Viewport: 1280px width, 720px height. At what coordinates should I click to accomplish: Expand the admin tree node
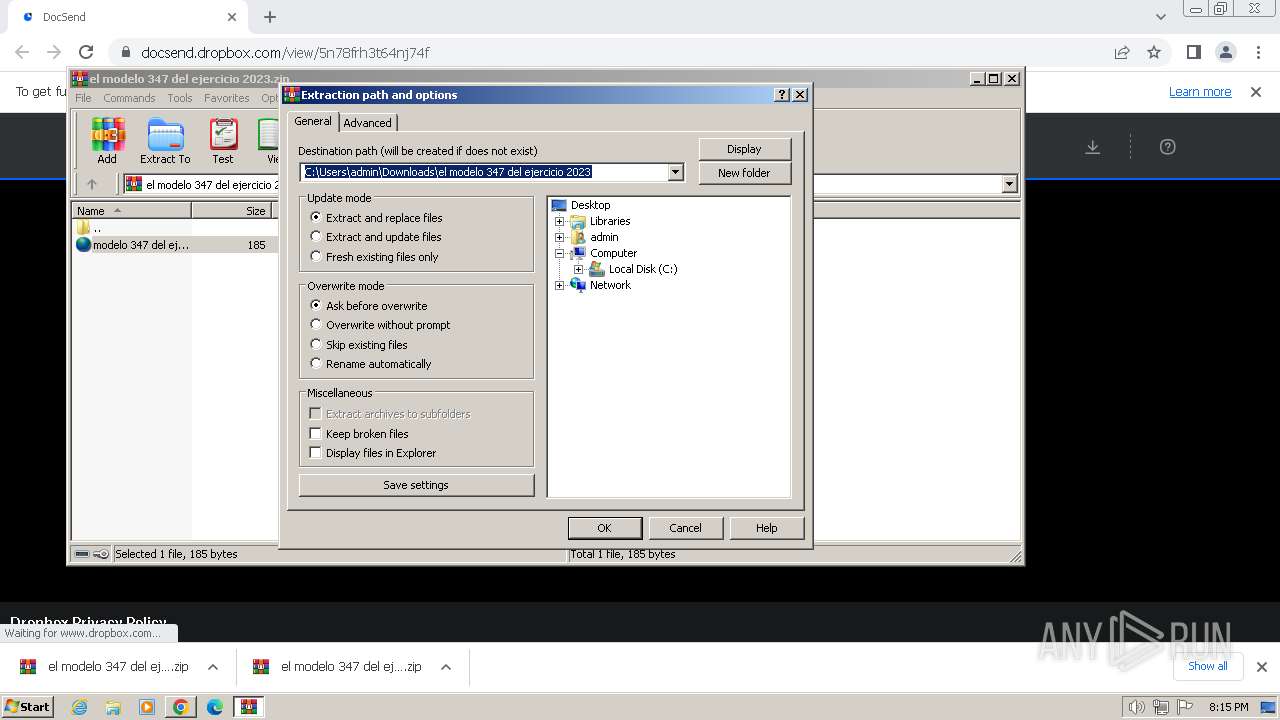pos(560,237)
